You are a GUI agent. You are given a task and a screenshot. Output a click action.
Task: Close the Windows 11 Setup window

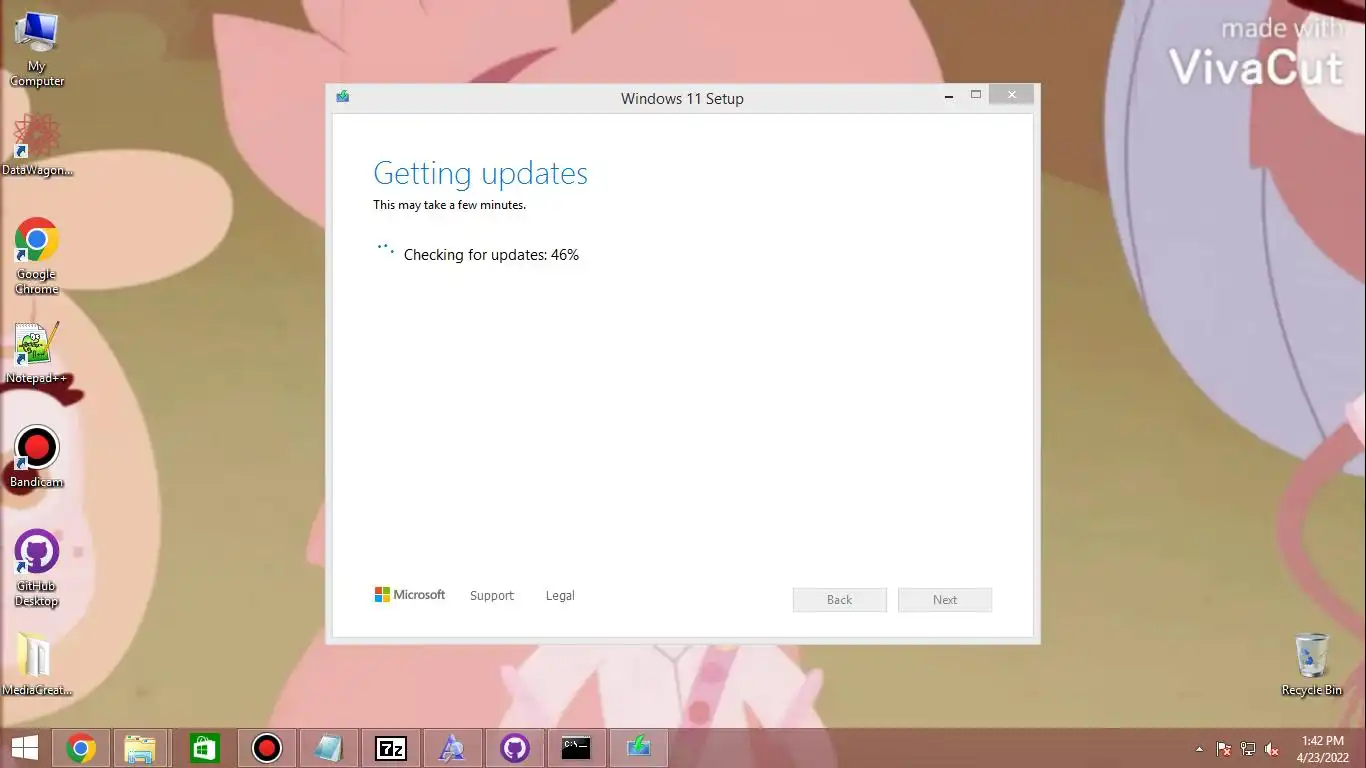tap(1012, 95)
